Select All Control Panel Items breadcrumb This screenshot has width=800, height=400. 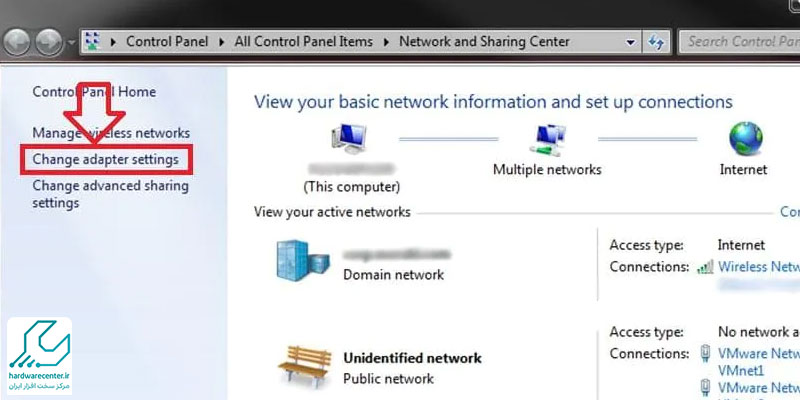[303, 42]
